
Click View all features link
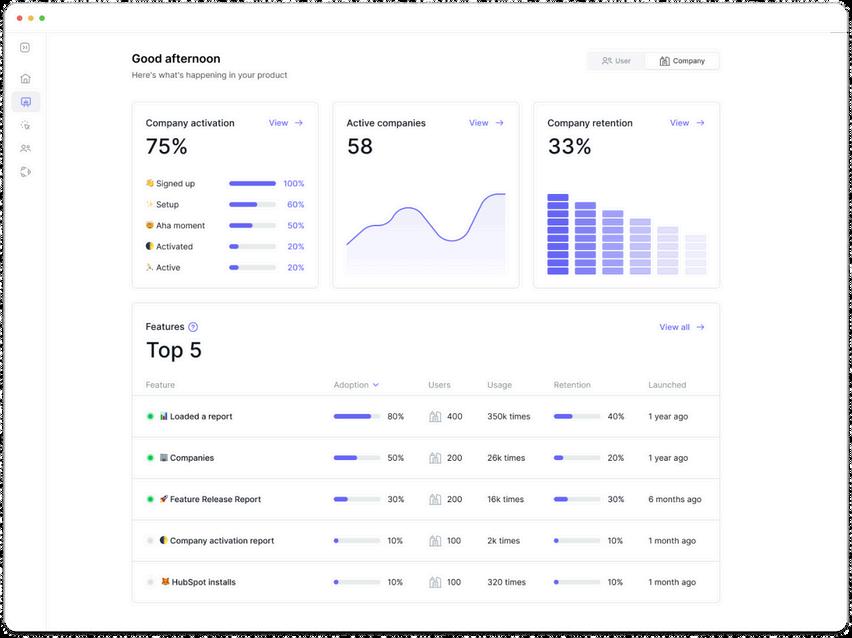[x=682, y=327]
